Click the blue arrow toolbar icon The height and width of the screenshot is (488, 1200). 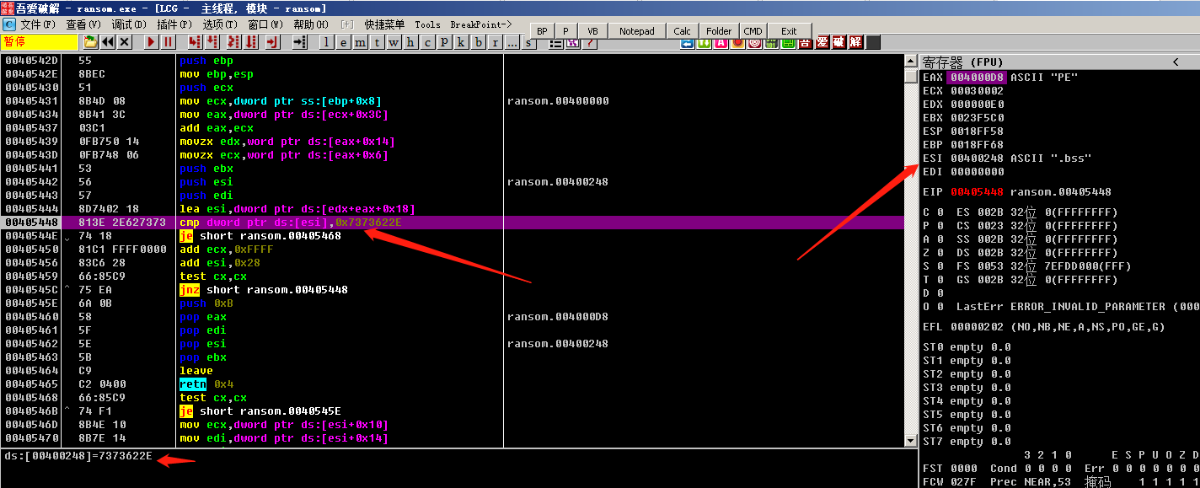pyautogui.click(x=687, y=42)
